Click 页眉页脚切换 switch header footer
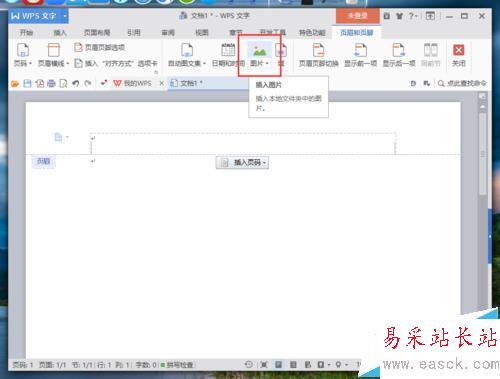This screenshot has width=500, height=379. coord(318,55)
